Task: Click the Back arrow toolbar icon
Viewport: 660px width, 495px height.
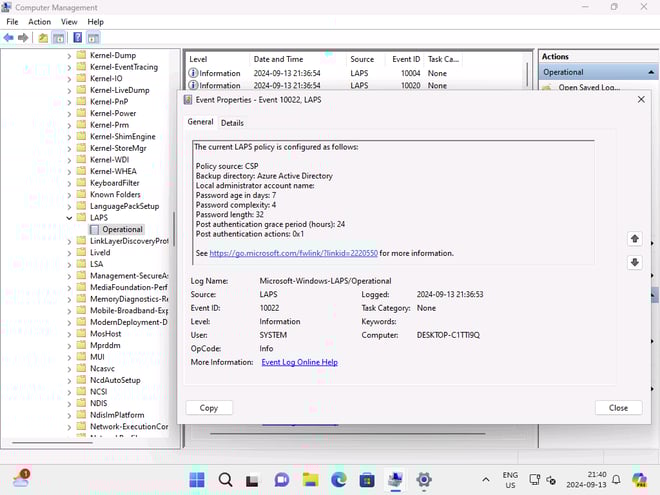Action: click(8, 38)
